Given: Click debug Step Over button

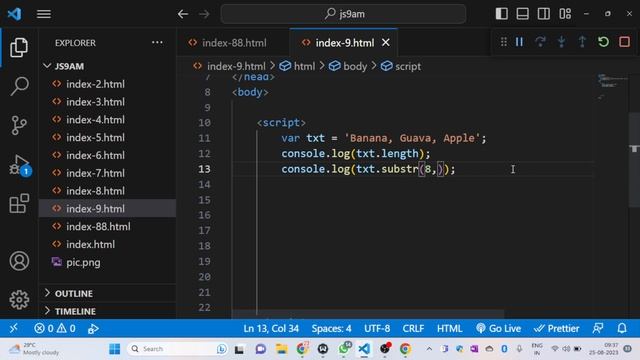Looking at the screenshot, I should [x=540, y=42].
